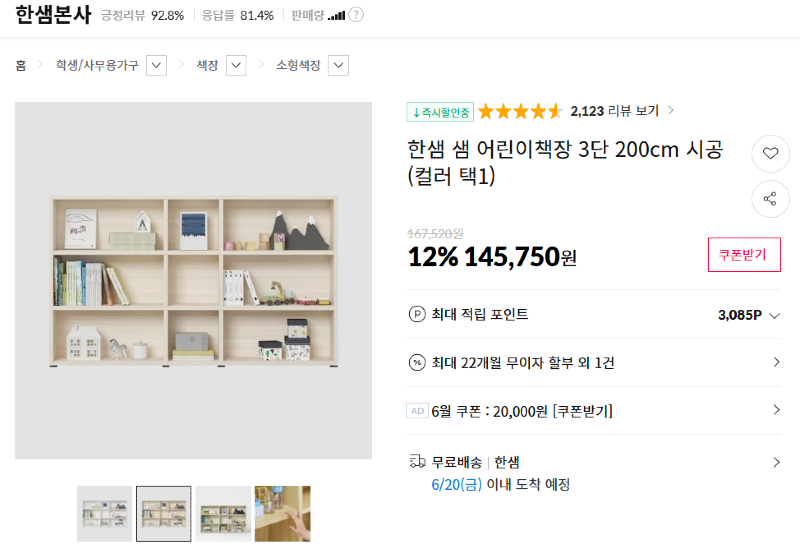800x549 pixels.
Task: Open the 학생/사무용가구 category dropdown
Action: [156, 65]
